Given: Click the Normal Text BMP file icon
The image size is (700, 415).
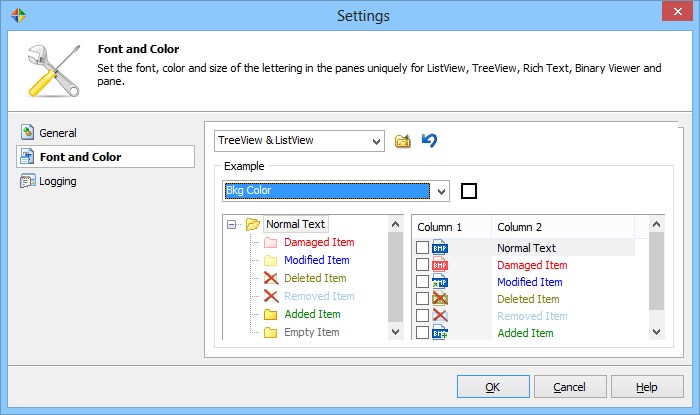Looking at the screenshot, I should tap(440, 248).
